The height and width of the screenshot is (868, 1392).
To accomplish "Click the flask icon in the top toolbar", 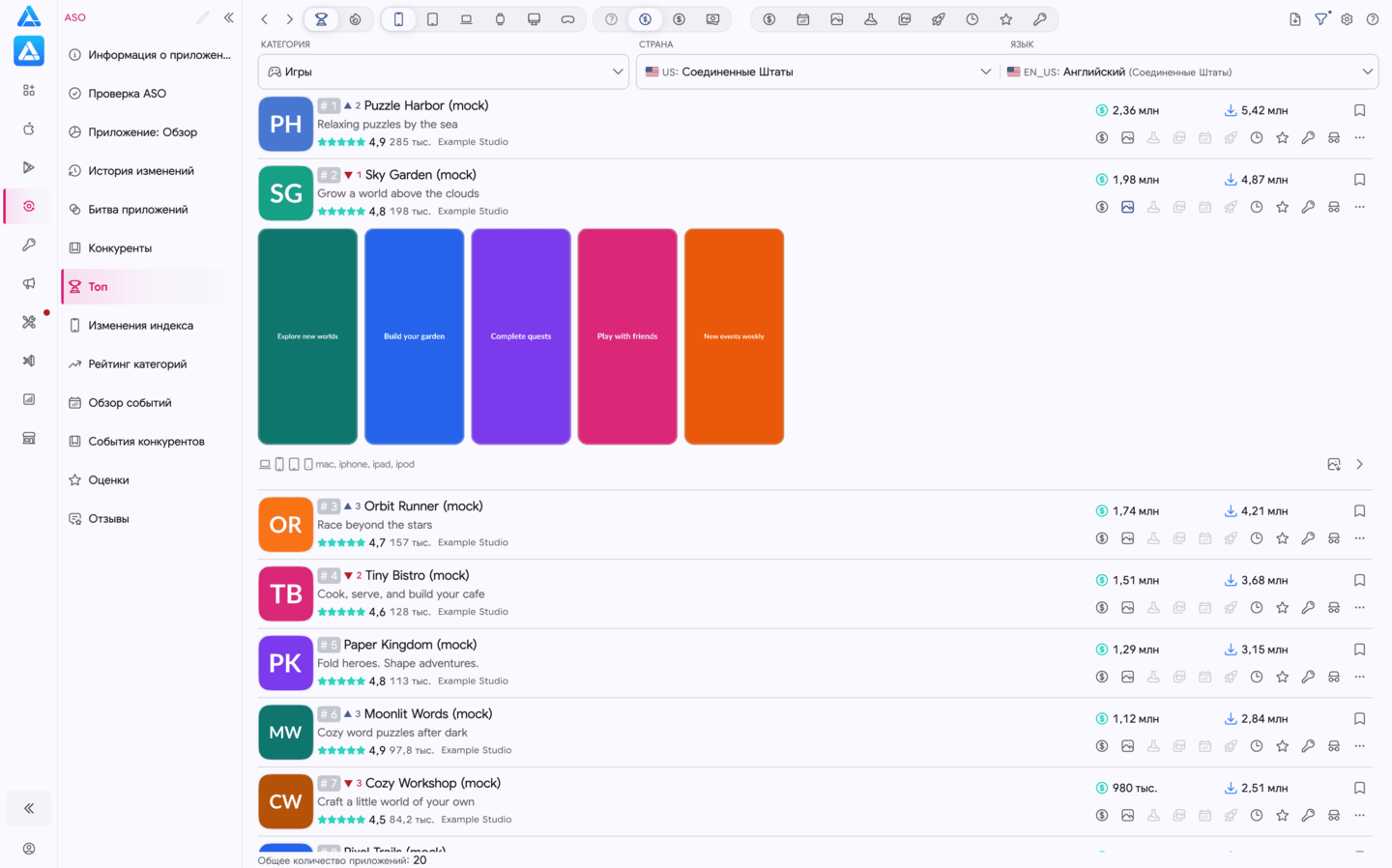I will pos(871,19).
